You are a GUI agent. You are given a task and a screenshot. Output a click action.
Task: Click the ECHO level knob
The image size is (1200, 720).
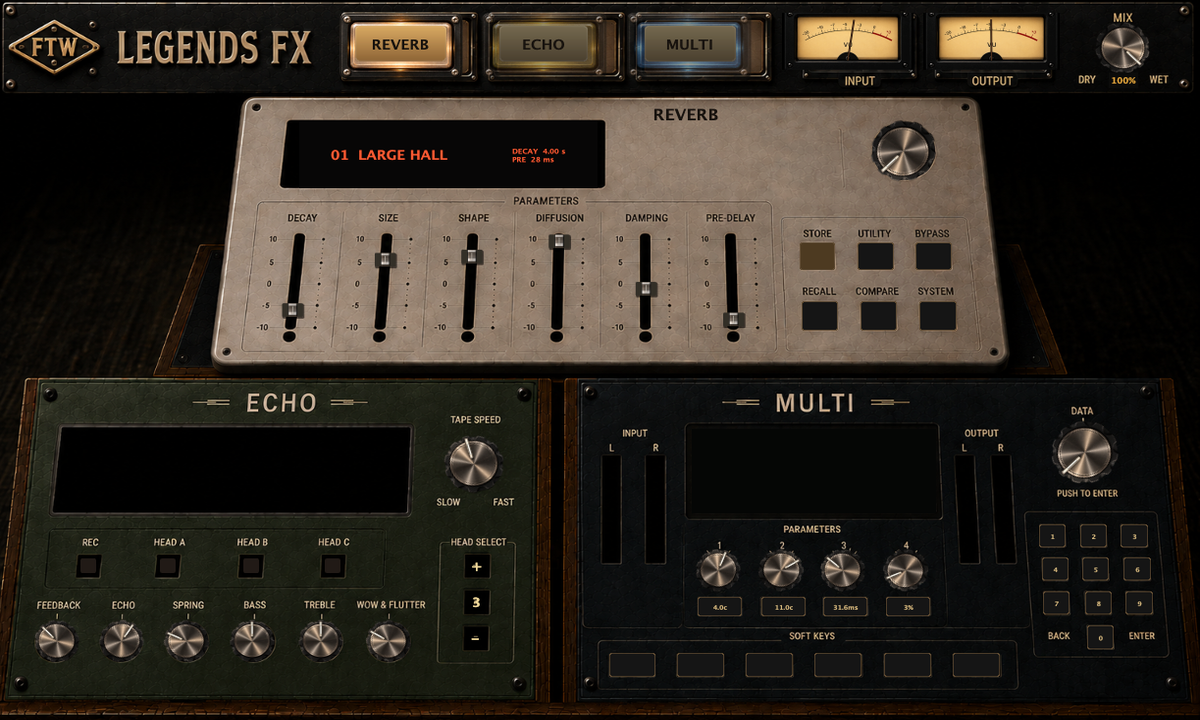[122, 641]
